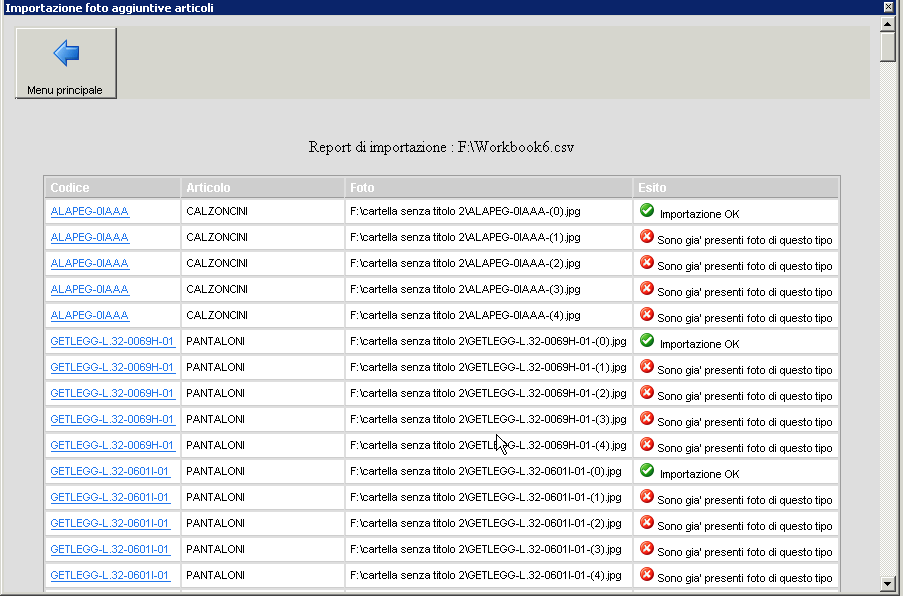903x596 pixels.
Task: Click the green OK icon for ALAPEG-0IAAA-(0).jpg
Action: (647, 210)
